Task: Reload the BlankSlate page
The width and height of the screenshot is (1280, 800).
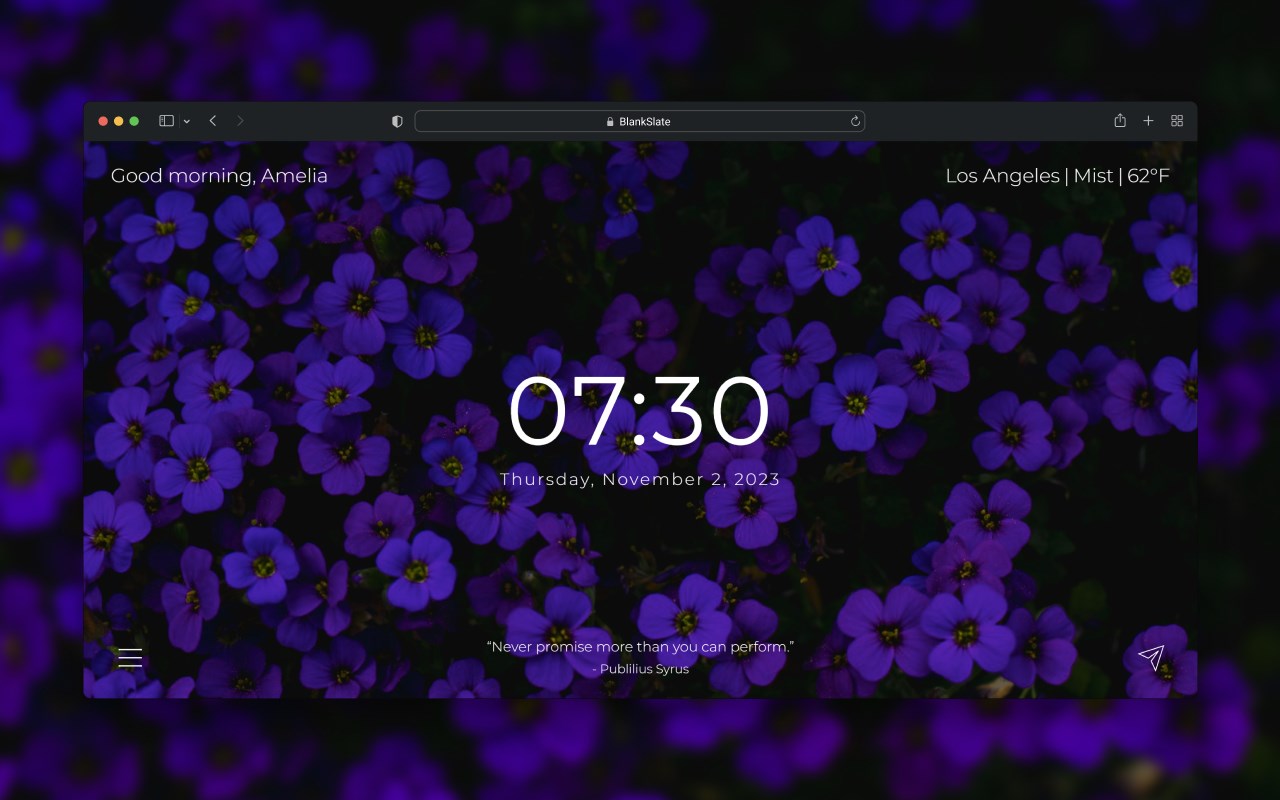Action: click(855, 121)
